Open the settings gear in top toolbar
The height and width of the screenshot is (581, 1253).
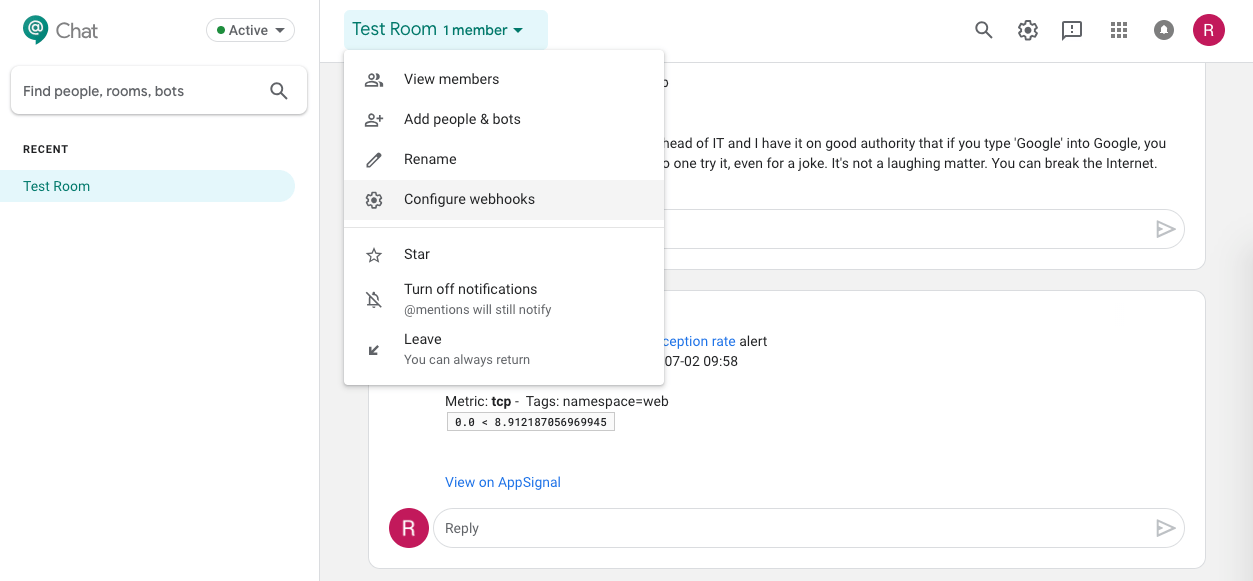[x=1028, y=30]
